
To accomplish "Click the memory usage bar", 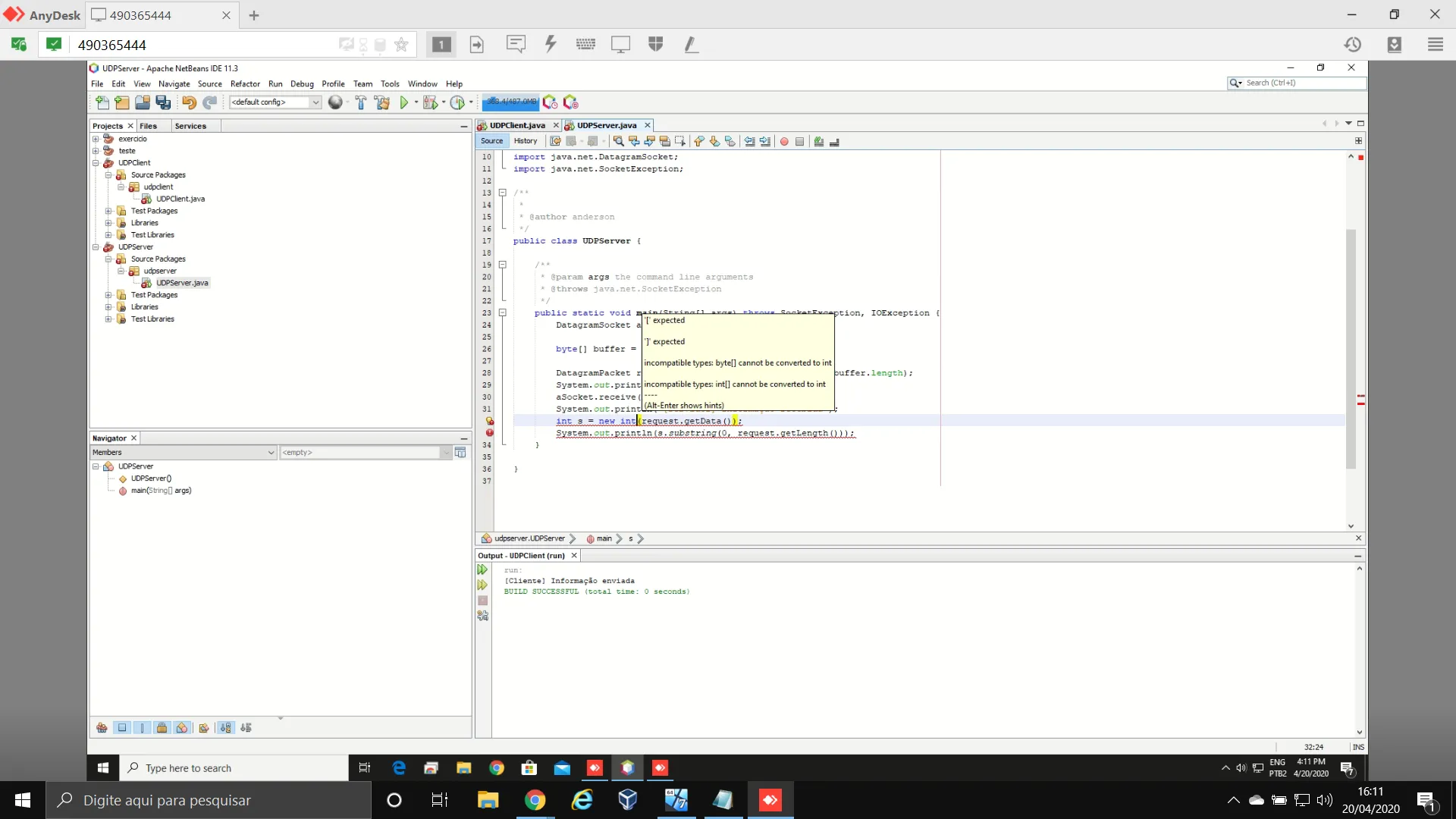I will (x=510, y=102).
